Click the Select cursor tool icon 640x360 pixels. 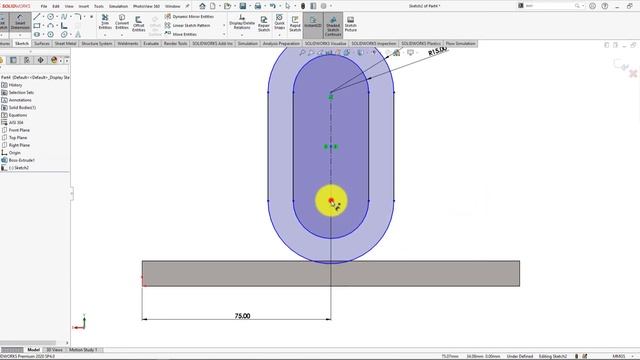[x=288, y=6]
